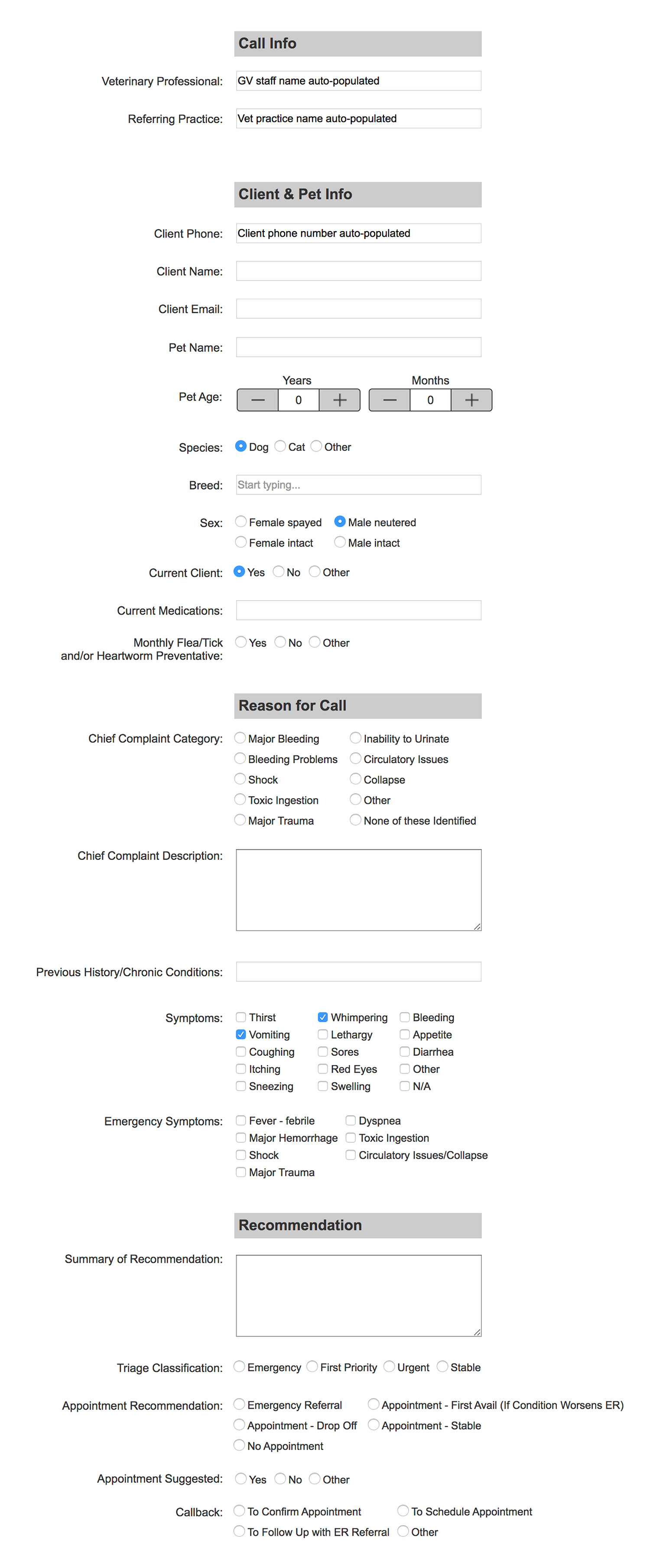The height and width of the screenshot is (1568, 650).
Task: Select None of these Identified category
Action: pyautogui.click(x=356, y=820)
